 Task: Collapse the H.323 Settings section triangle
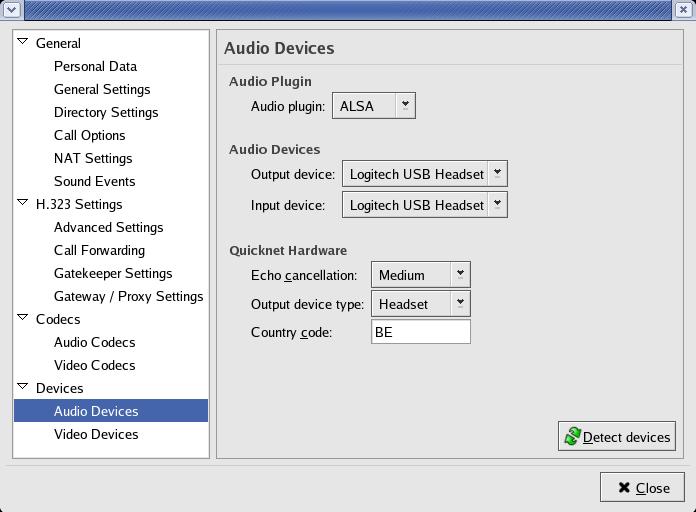click(x=23, y=203)
